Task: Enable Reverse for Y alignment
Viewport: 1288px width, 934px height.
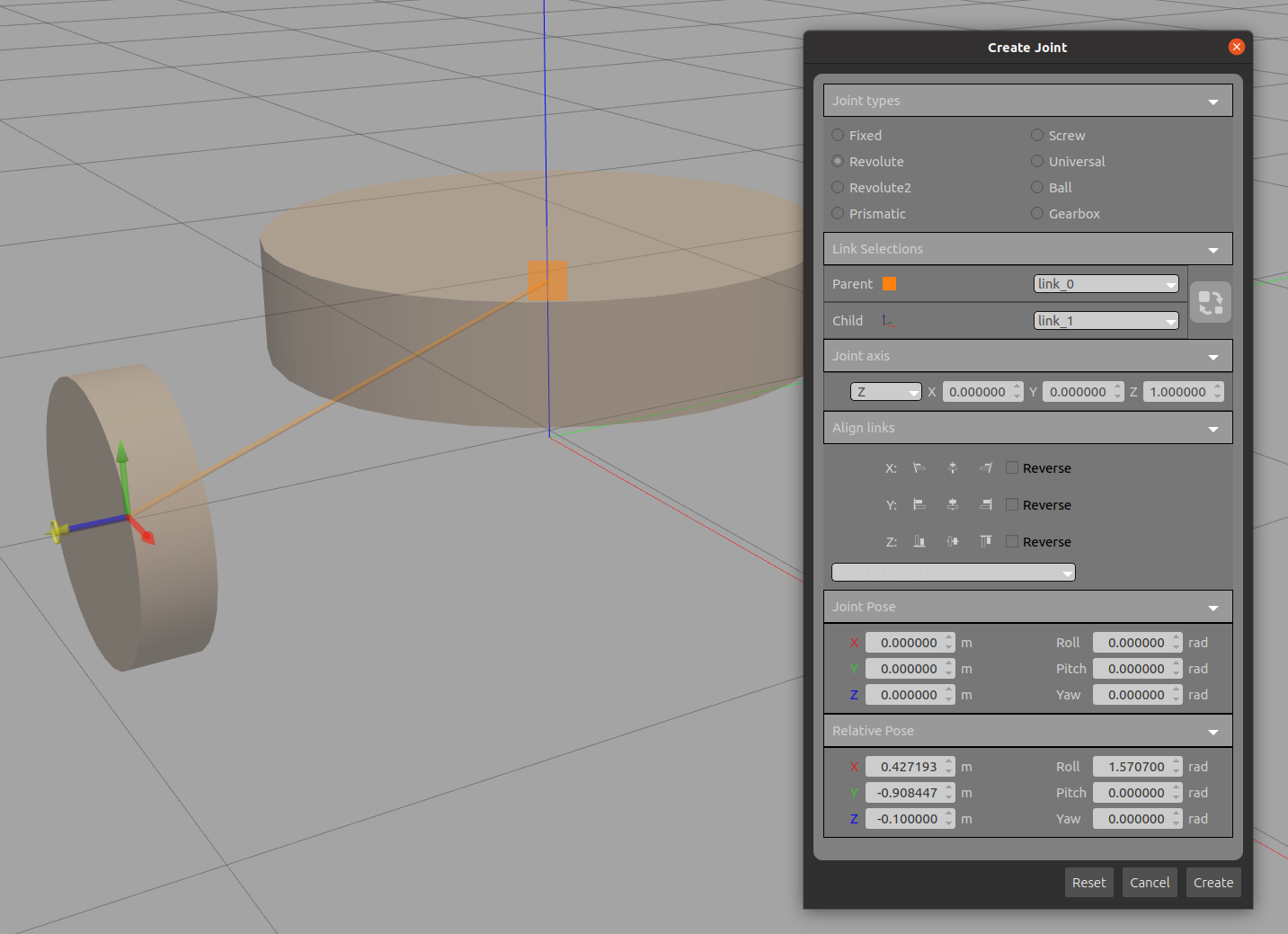Action: pos(1012,505)
